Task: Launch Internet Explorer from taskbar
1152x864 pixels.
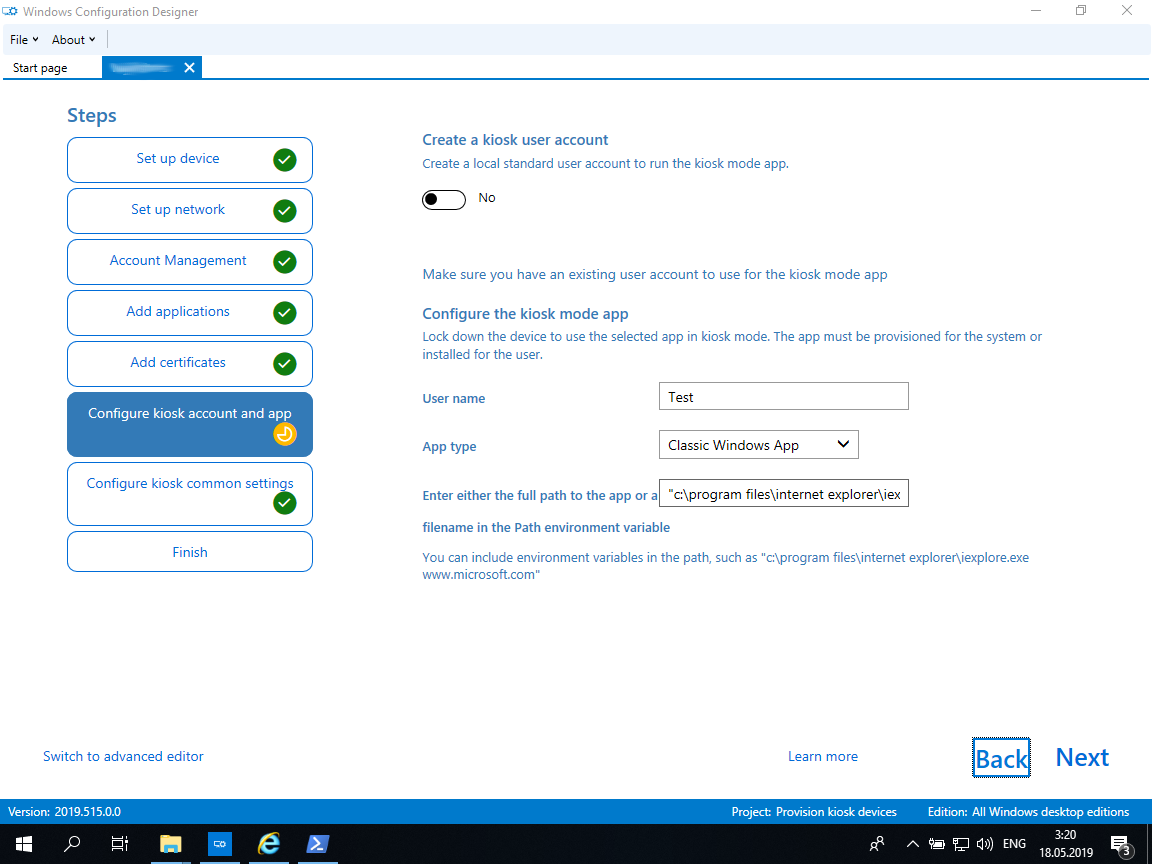Action: click(x=269, y=843)
